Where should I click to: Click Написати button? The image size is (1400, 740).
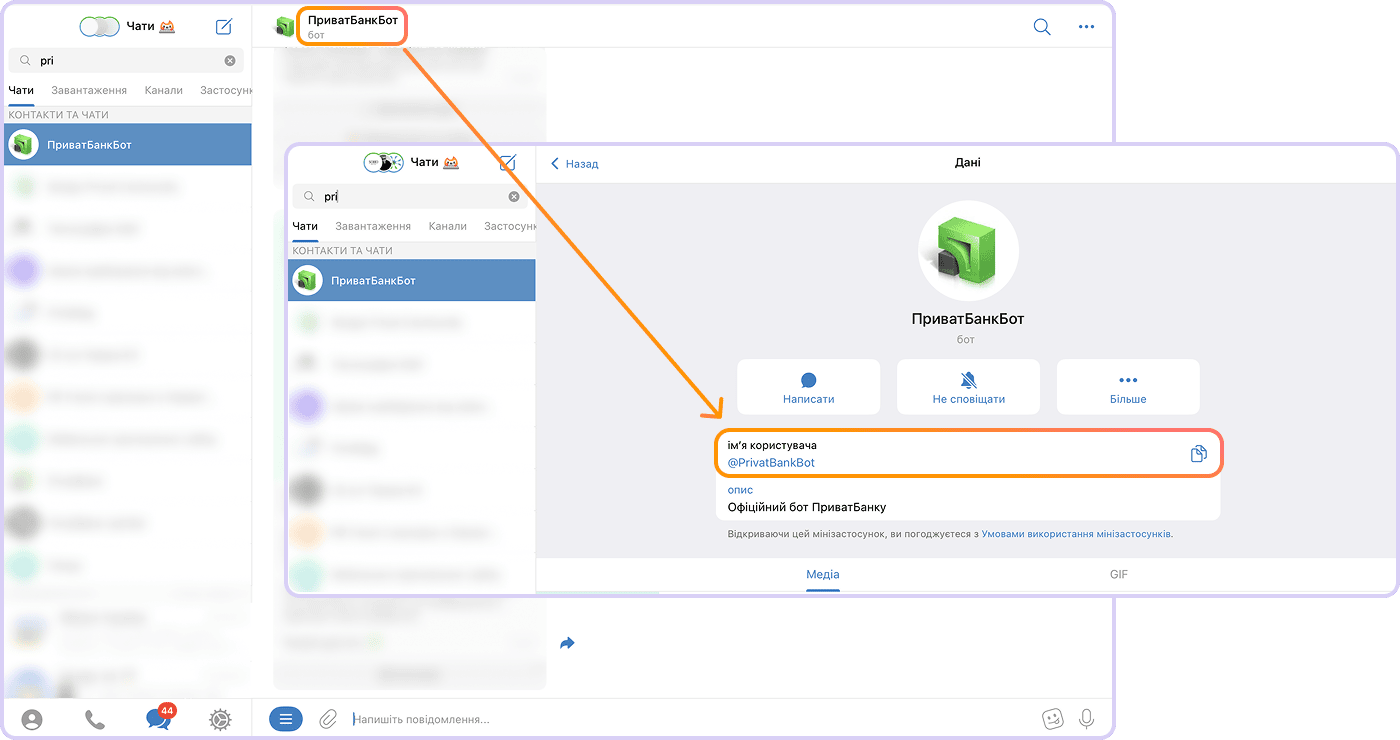[809, 387]
